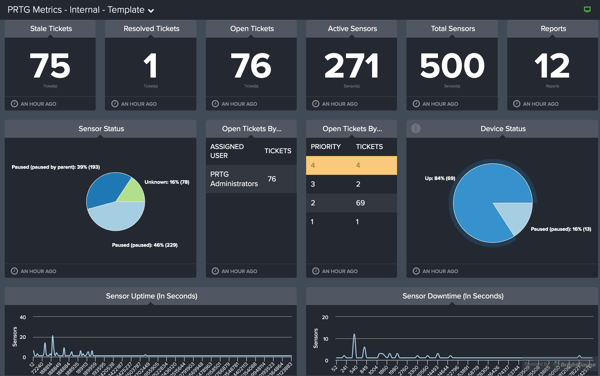
Task: Select the total sensors count 500
Action: (x=452, y=65)
